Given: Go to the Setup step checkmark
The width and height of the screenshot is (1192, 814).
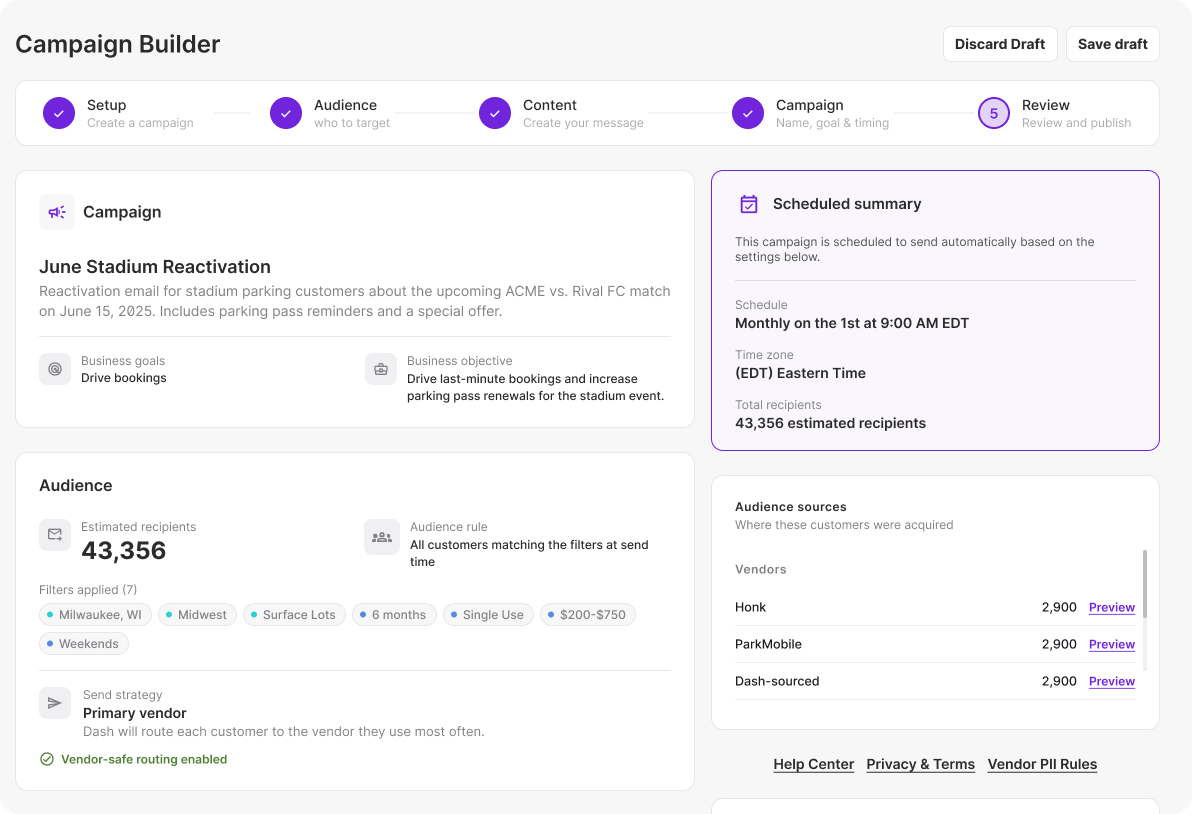Looking at the screenshot, I should 59,113.
